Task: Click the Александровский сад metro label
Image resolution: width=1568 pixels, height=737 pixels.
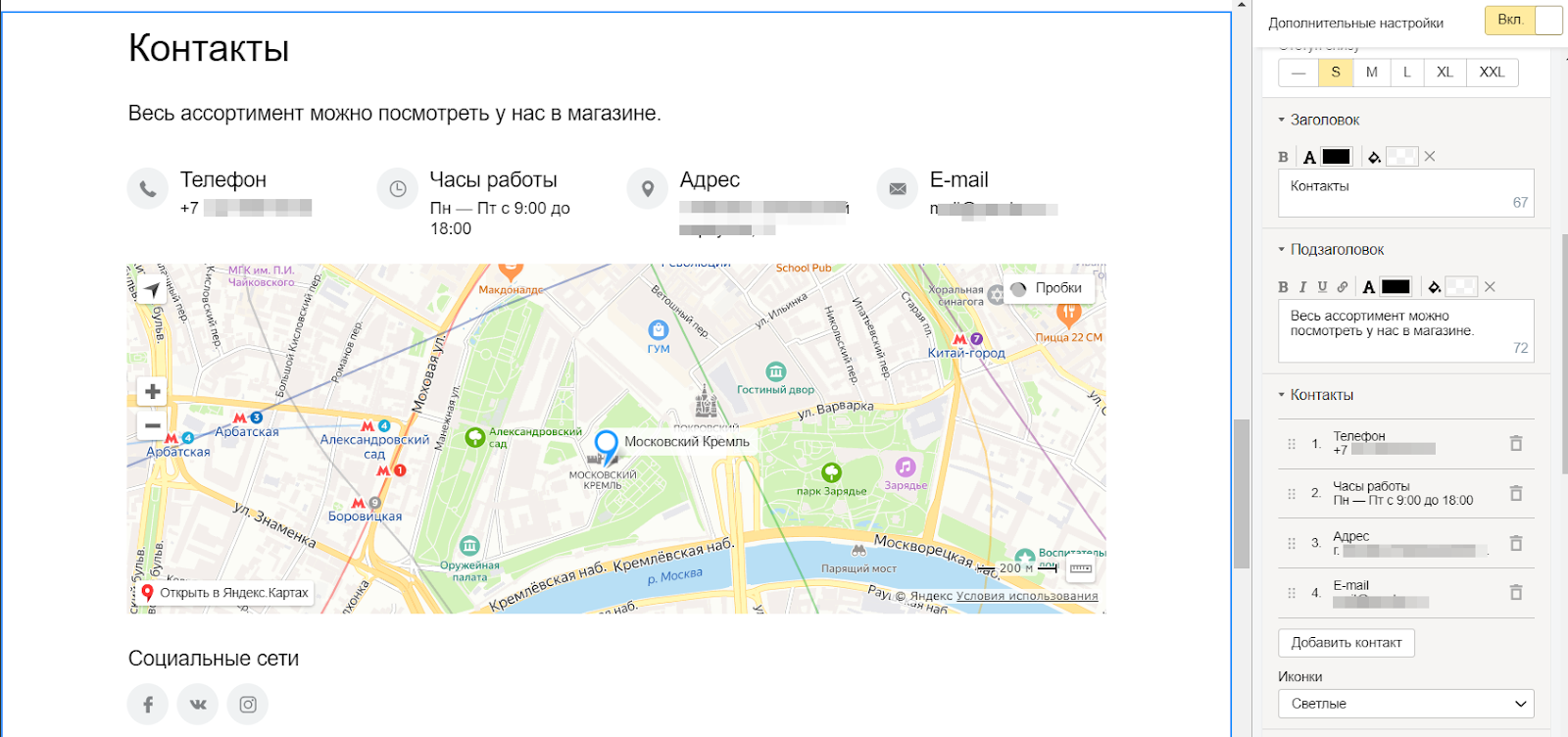Action: pos(374,447)
